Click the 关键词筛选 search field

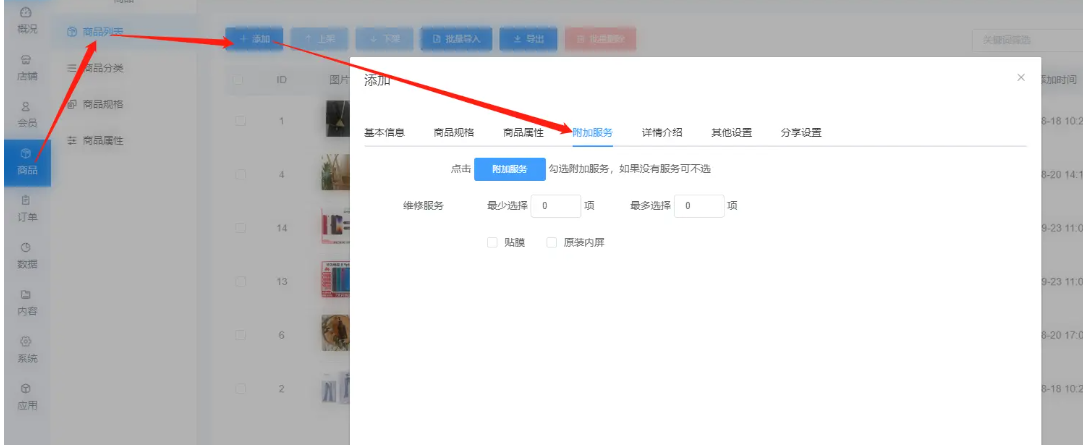tap(1026, 40)
